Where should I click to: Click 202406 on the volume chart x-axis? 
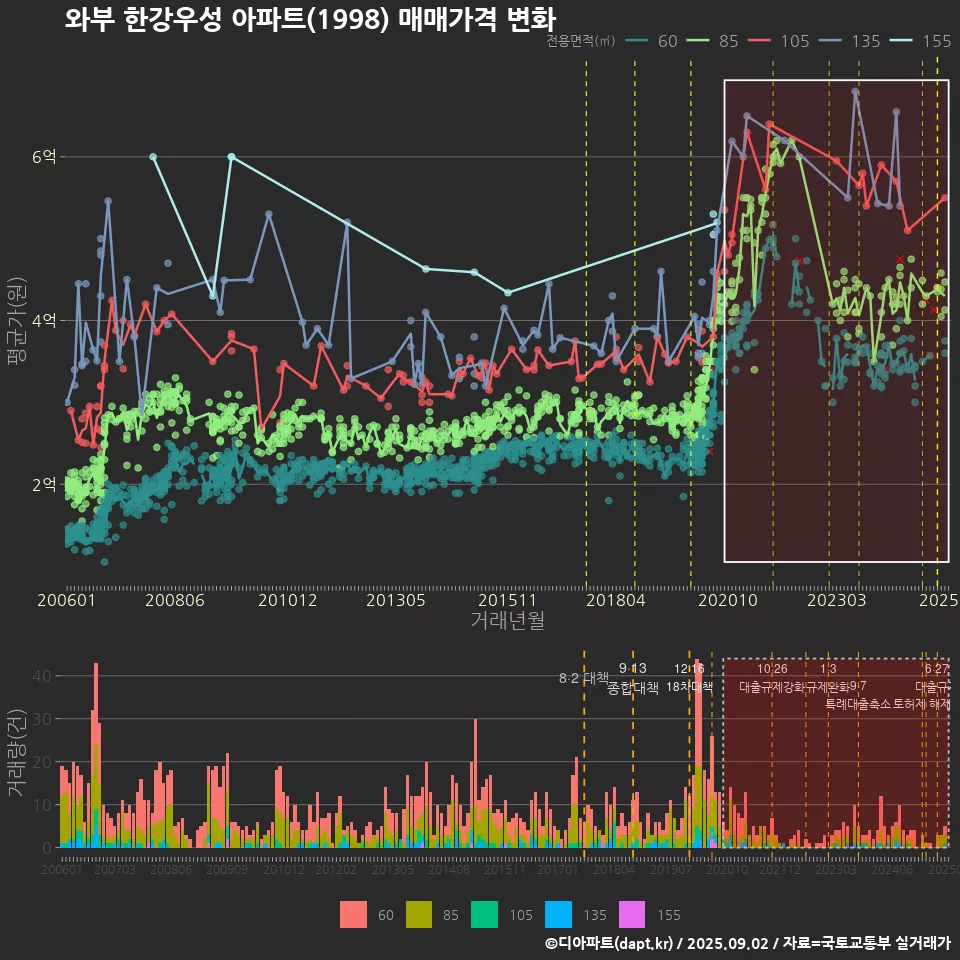892,869
